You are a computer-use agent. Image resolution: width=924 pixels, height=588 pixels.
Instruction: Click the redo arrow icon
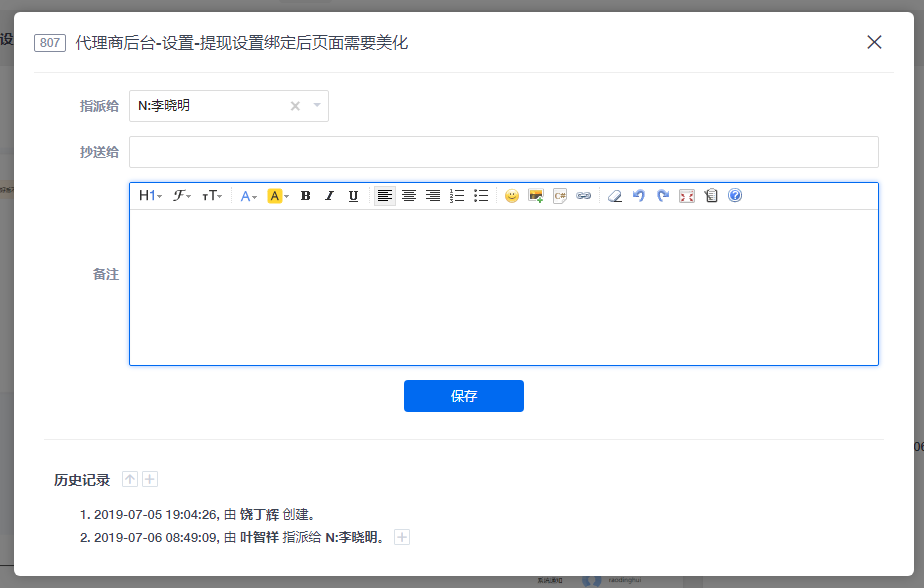(662, 196)
